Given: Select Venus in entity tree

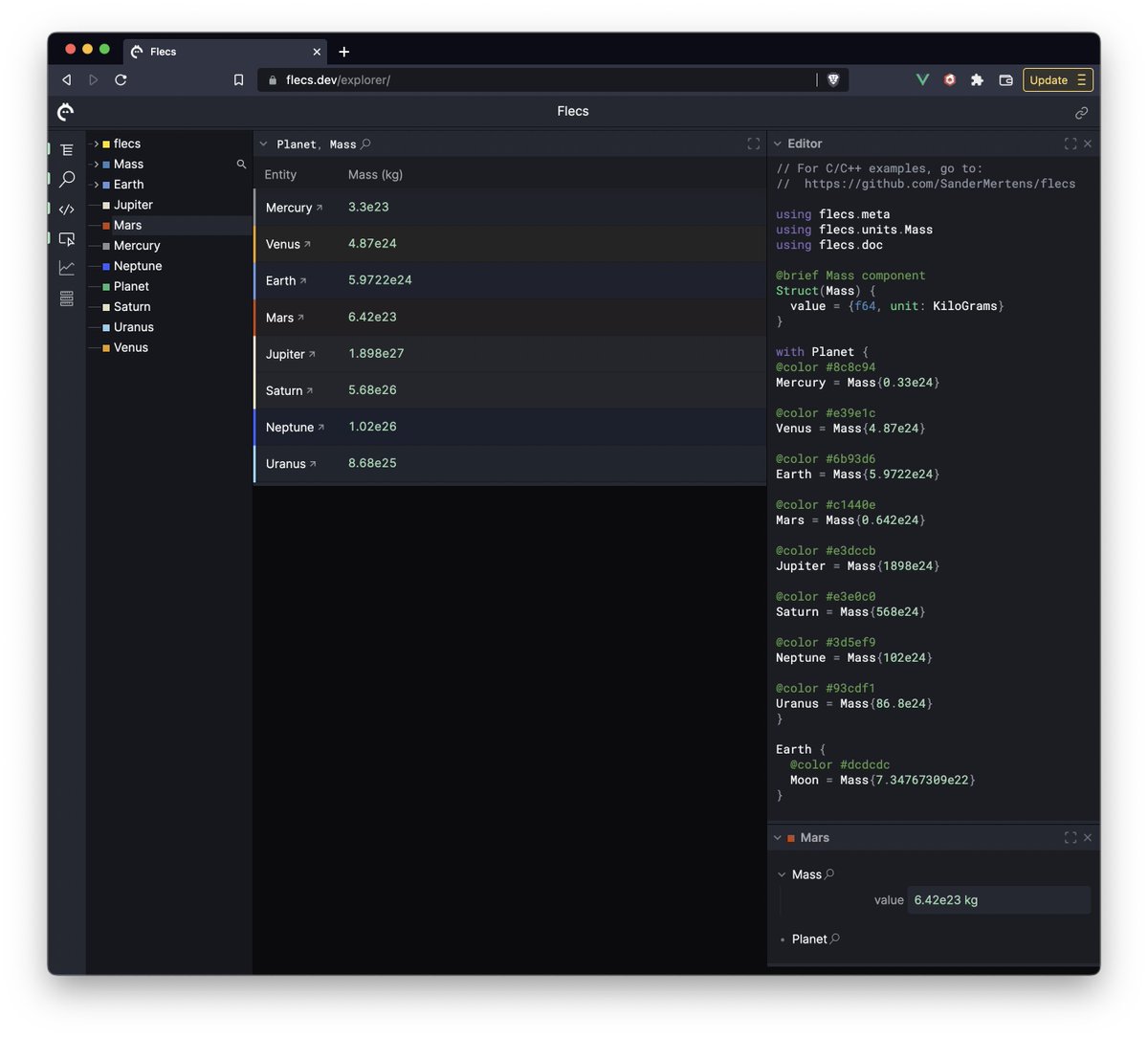Looking at the screenshot, I should click(x=131, y=347).
